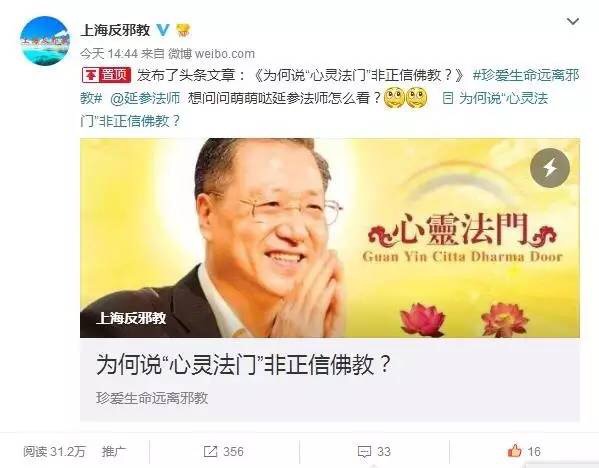This screenshot has width=599, height=468.
Task: Open the article link with document icon
Action: (495, 98)
